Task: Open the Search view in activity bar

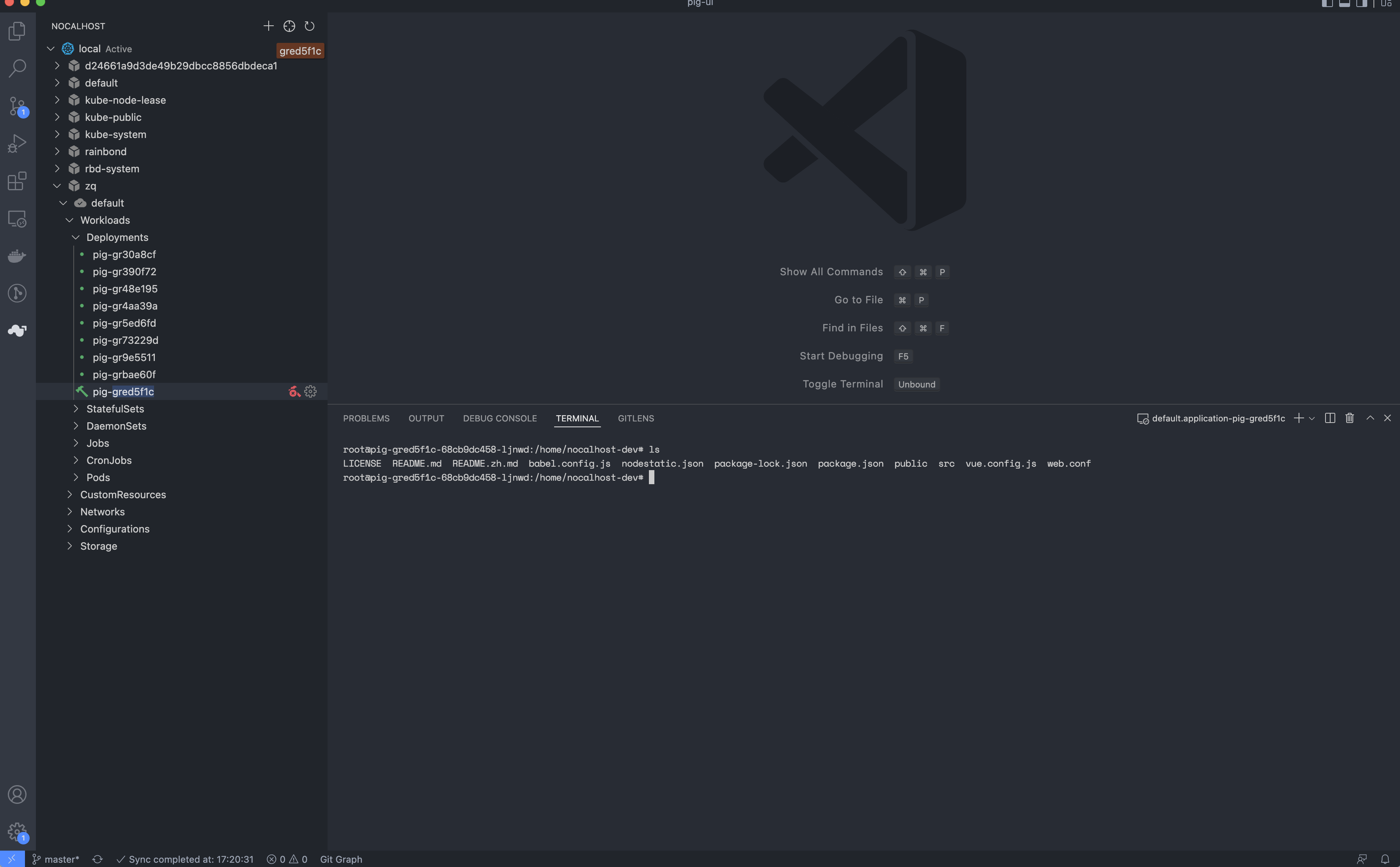Action: [x=17, y=68]
